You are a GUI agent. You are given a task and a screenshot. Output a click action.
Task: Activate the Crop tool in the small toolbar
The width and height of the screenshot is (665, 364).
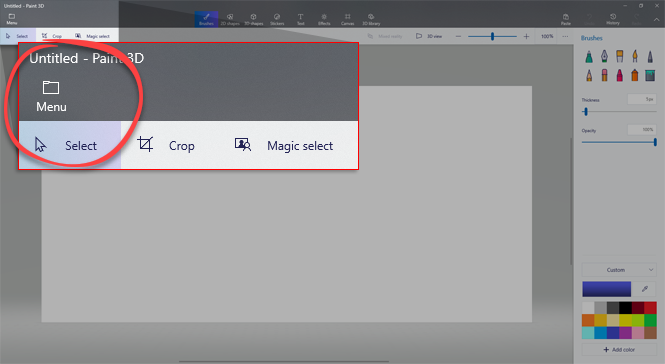(x=52, y=36)
